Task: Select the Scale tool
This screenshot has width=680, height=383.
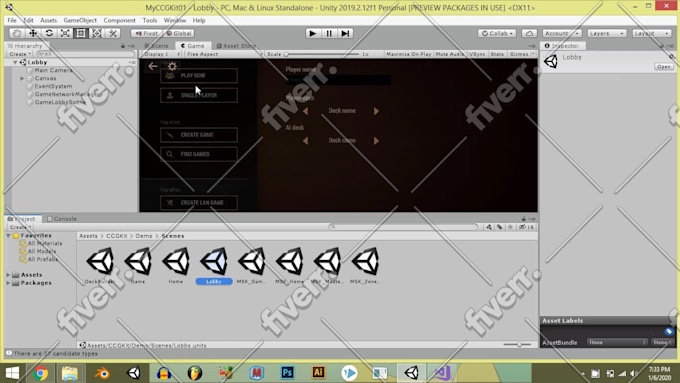Action: [x=65, y=33]
